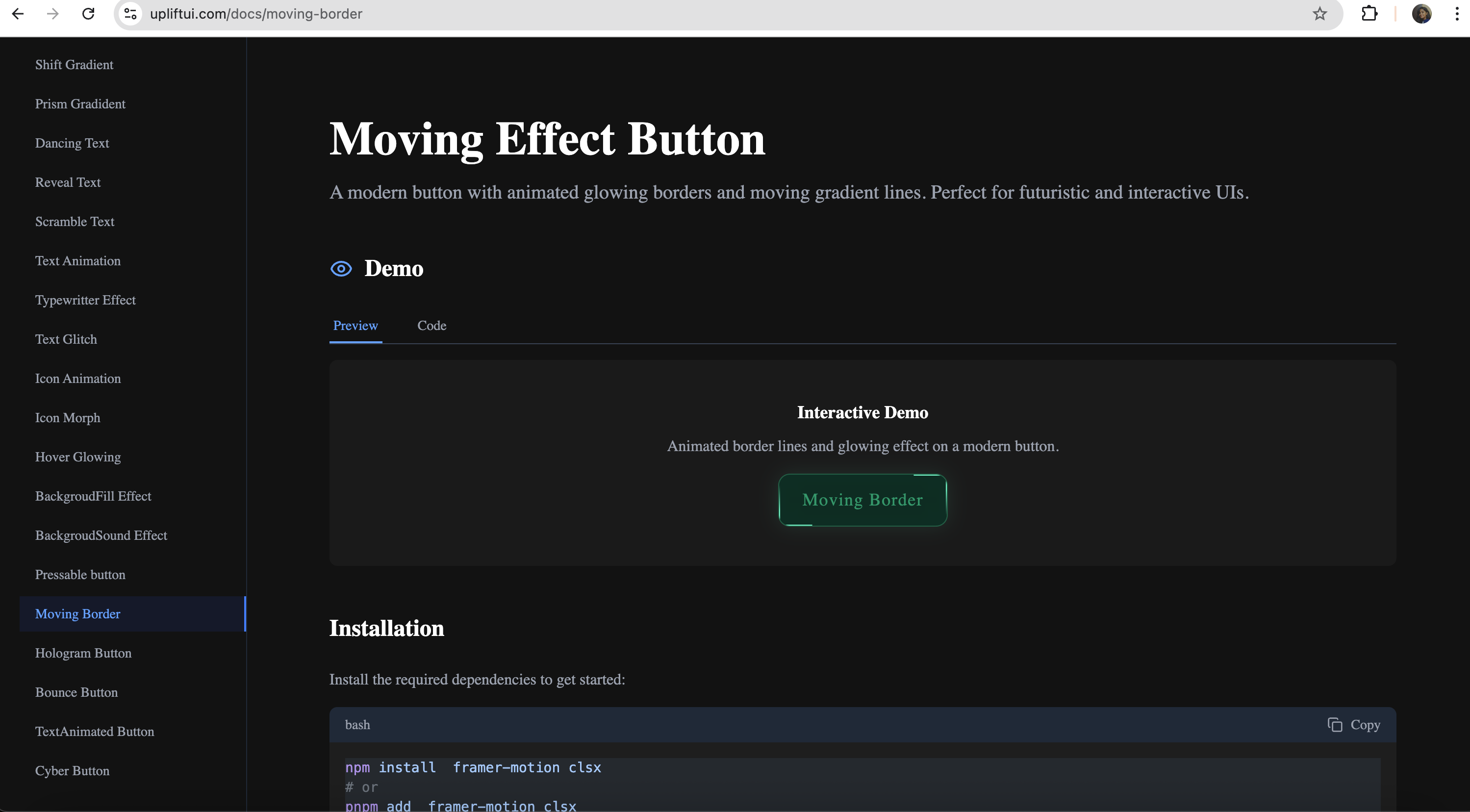Open the BackgroudSound Effect page

tap(101, 535)
